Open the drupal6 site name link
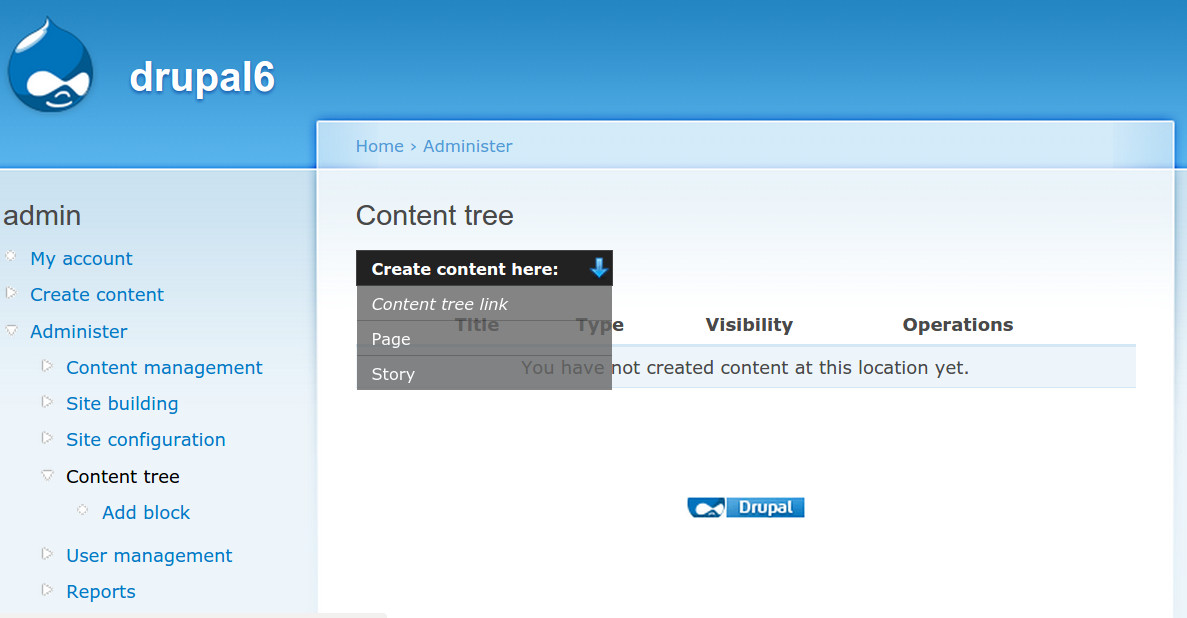1187x618 pixels. coord(202,77)
